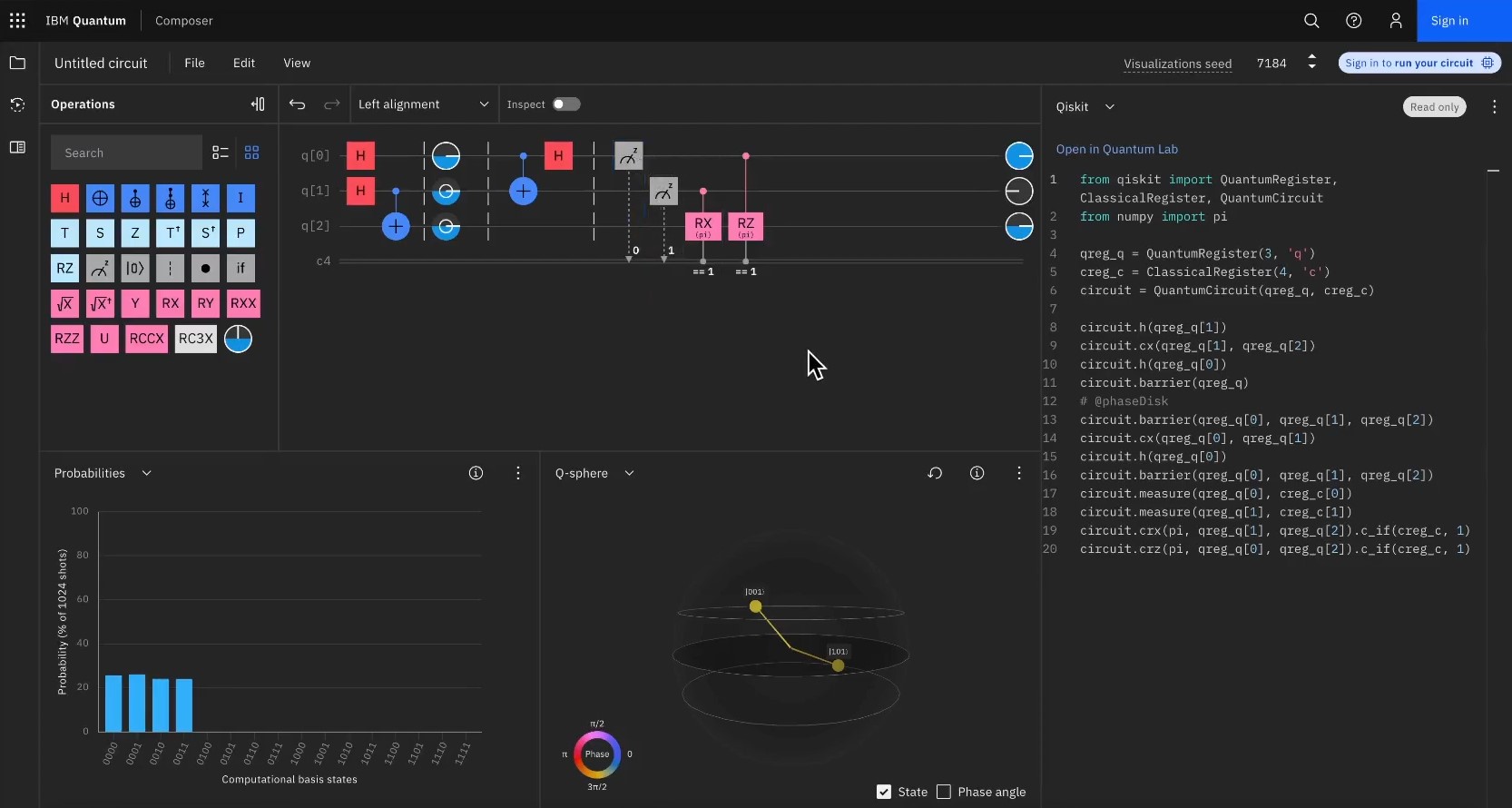Open Q-sphere panel overflow menu
Image resolution: width=1512 pixels, height=808 pixels.
(x=1019, y=473)
